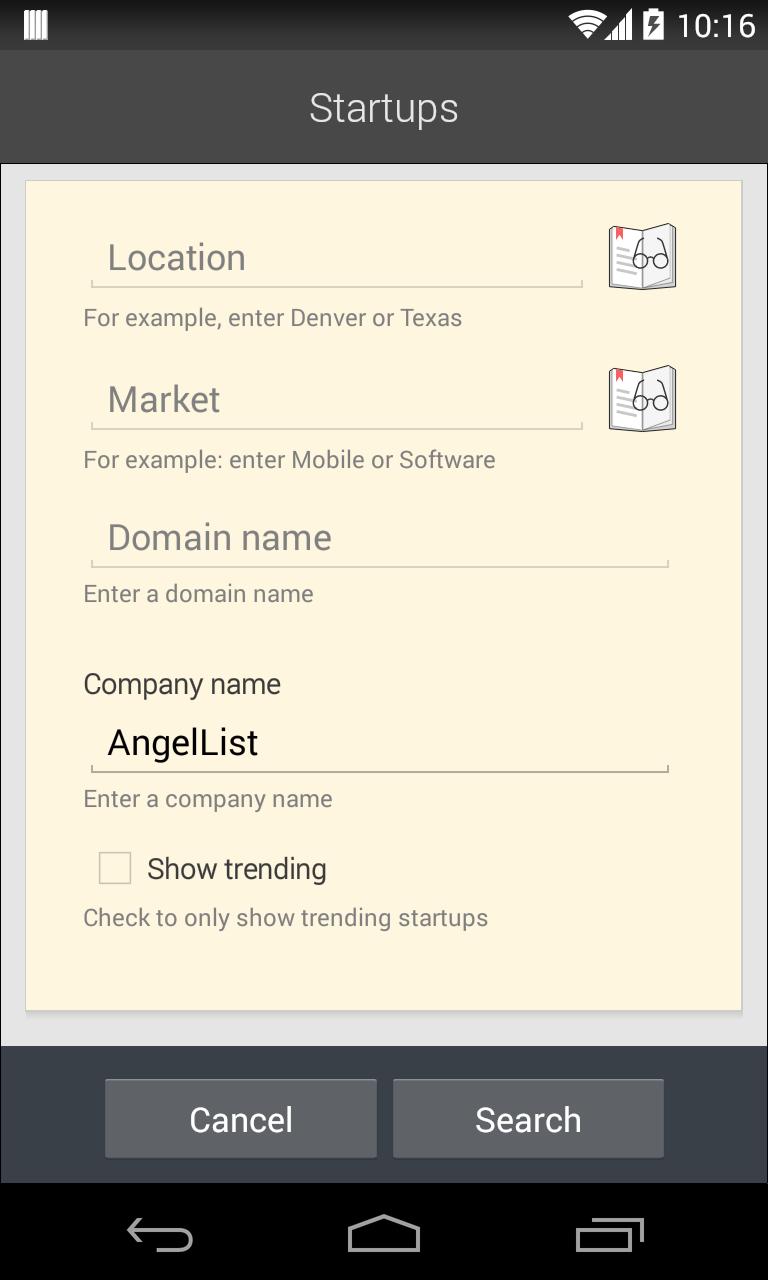Tap the battery charging status icon
Image resolution: width=768 pixels, height=1280 pixels.
coord(653,25)
